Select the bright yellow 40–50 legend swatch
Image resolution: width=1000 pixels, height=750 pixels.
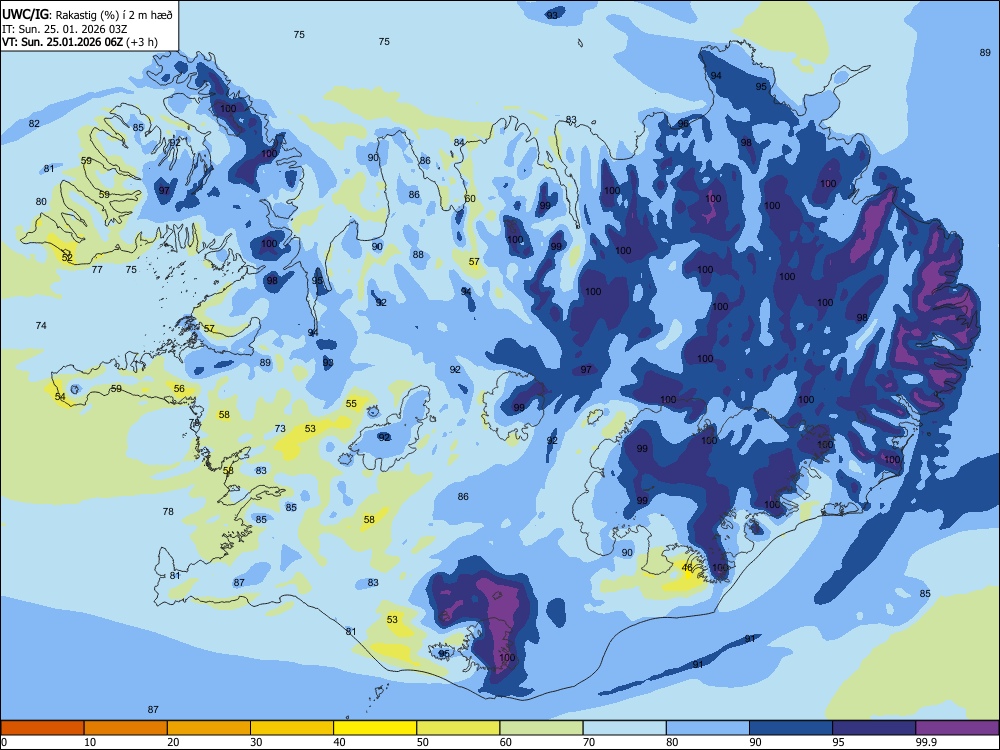375,728
